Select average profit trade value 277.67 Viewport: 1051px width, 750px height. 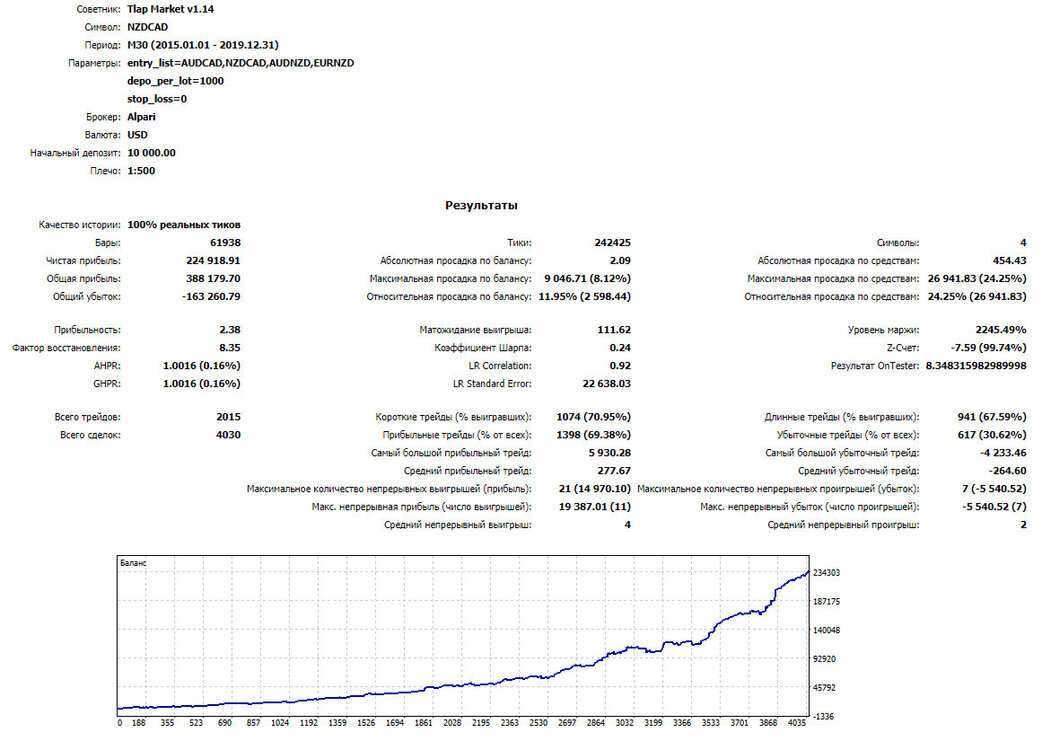(x=614, y=471)
